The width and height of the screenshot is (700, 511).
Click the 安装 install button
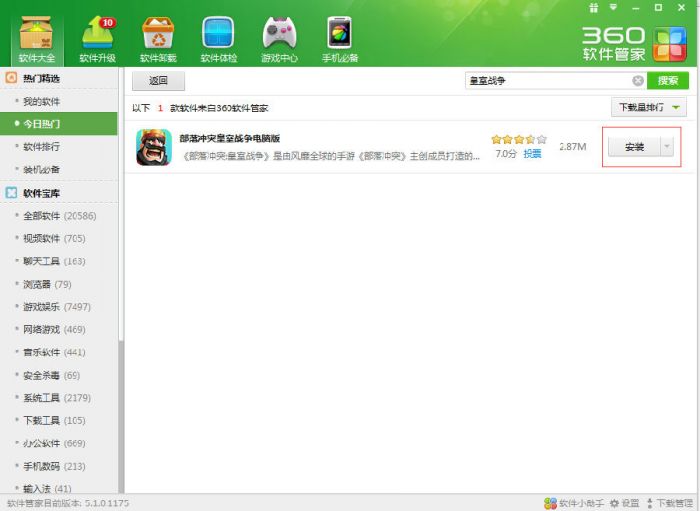634,147
